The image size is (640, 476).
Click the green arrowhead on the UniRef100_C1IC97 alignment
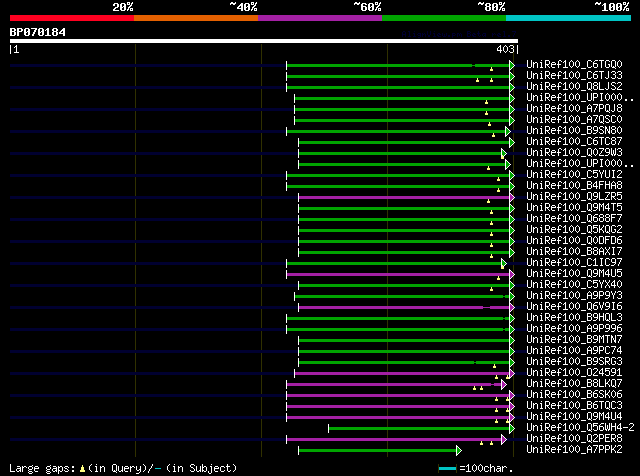click(504, 263)
